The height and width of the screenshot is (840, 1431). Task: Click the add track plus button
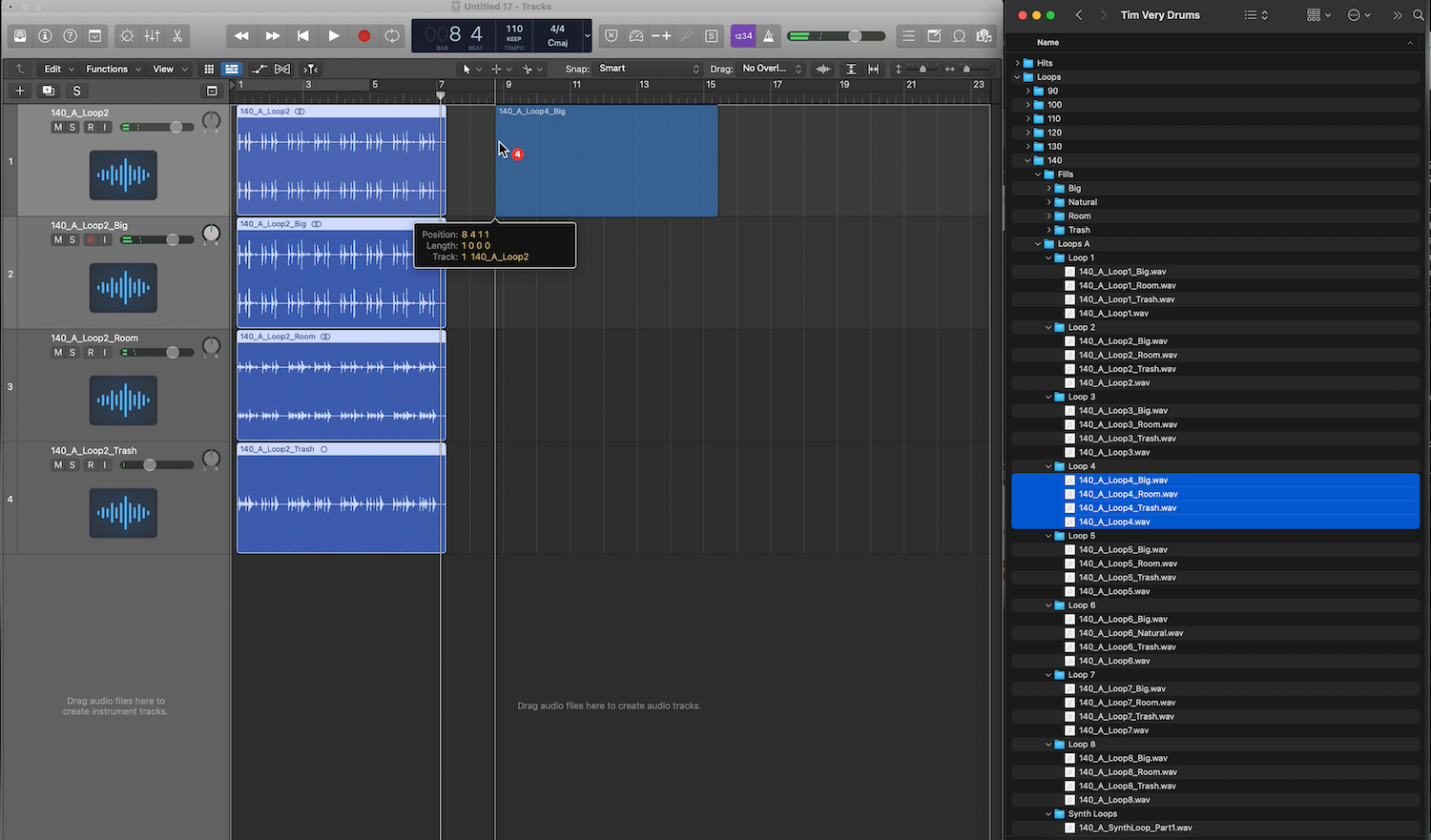click(x=19, y=91)
